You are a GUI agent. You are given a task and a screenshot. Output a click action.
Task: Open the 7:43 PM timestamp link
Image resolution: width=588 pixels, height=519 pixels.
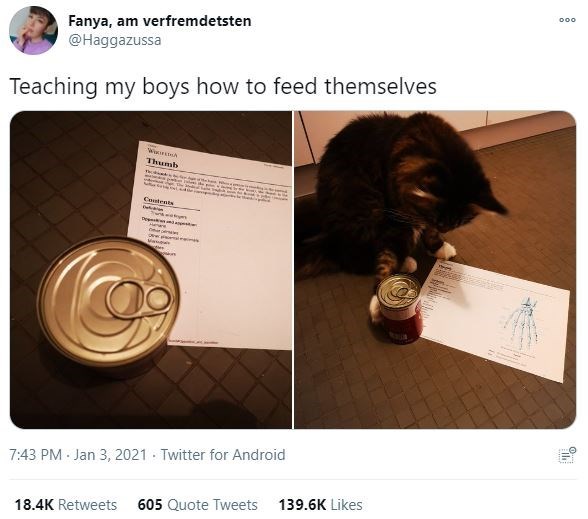pos(36,455)
